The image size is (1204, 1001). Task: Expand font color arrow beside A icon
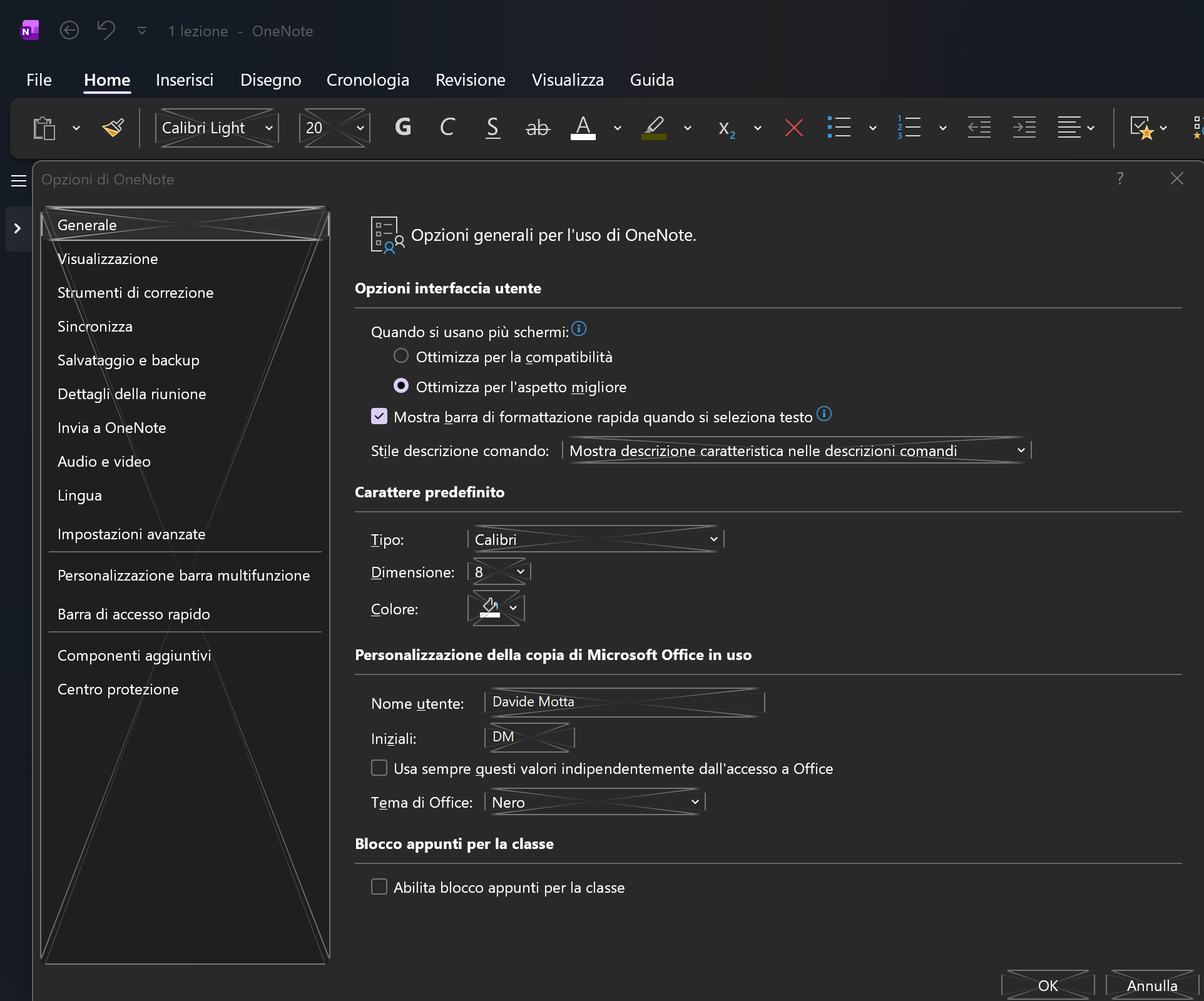click(618, 128)
